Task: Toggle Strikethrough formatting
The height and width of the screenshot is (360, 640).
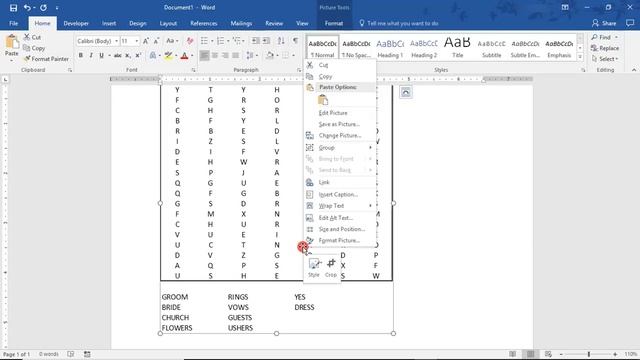Action: click(x=118, y=55)
